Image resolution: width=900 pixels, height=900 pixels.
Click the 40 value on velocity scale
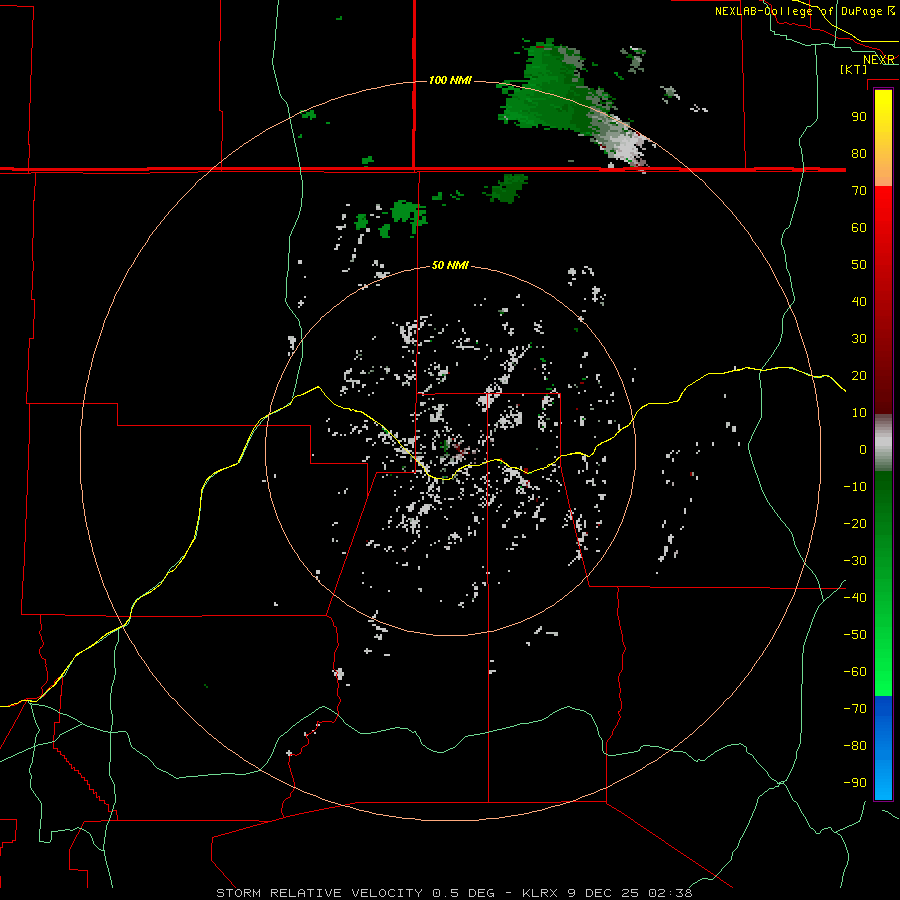tap(859, 302)
